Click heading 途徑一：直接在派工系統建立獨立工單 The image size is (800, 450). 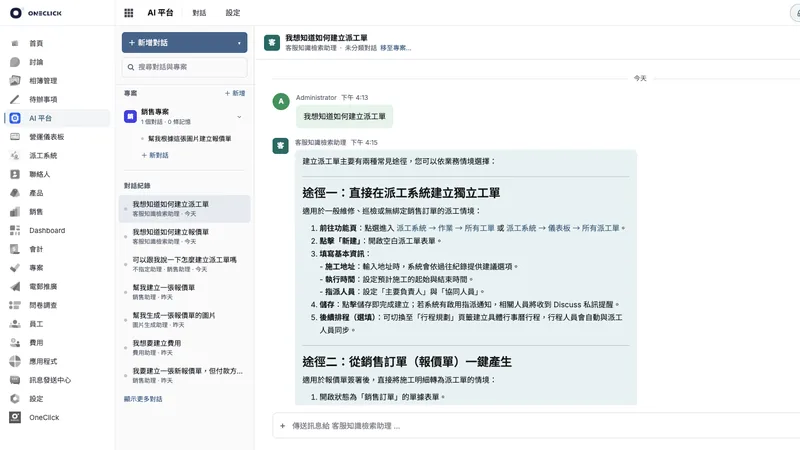tap(401, 193)
